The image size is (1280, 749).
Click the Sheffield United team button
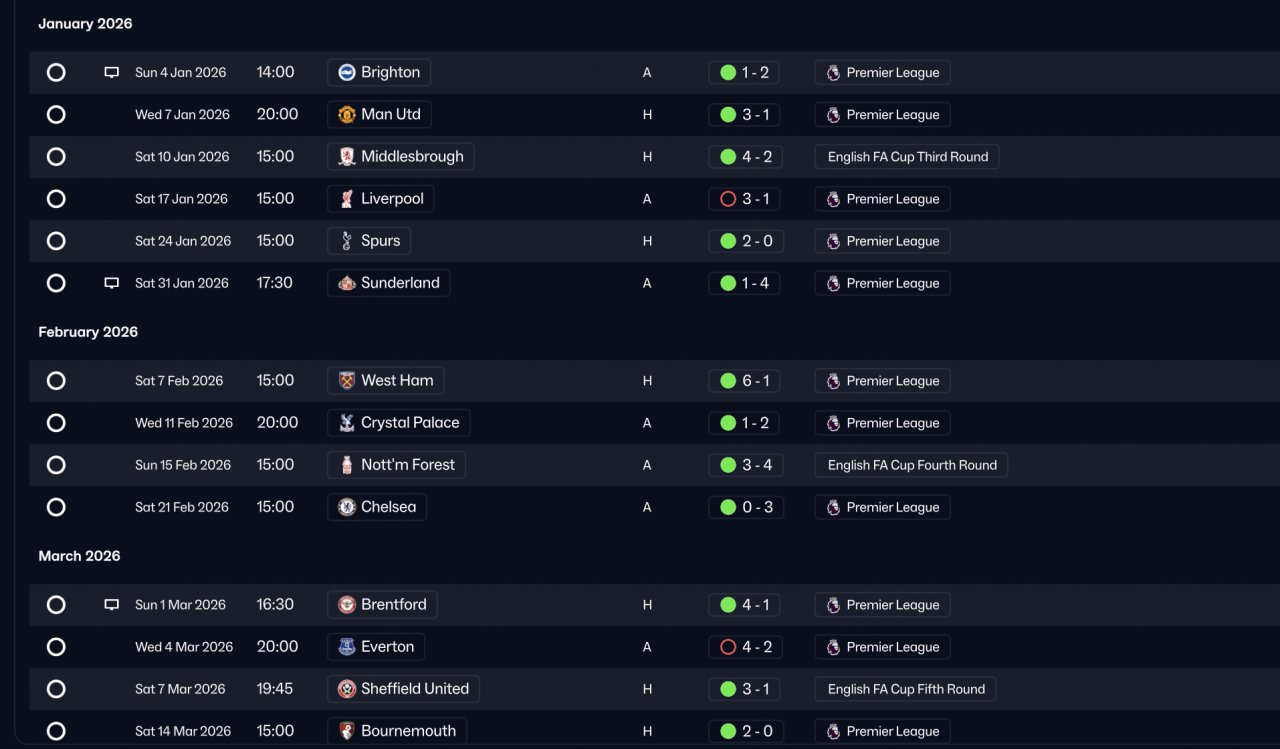(404, 688)
